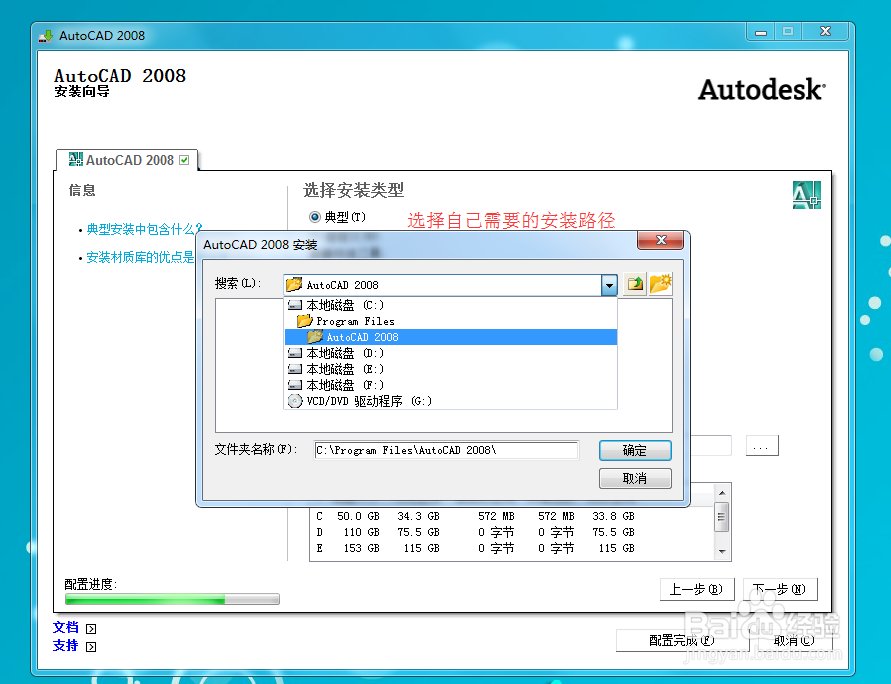Select local disk (C:) in list
The width and height of the screenshot is (891, 684).
click(x=450, y=305)
